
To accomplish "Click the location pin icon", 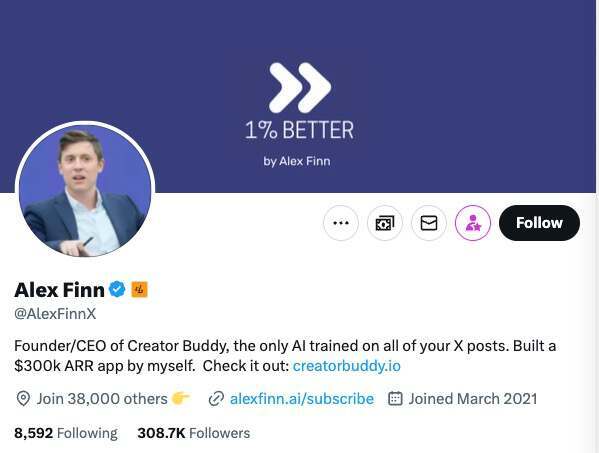I will 23,399.
